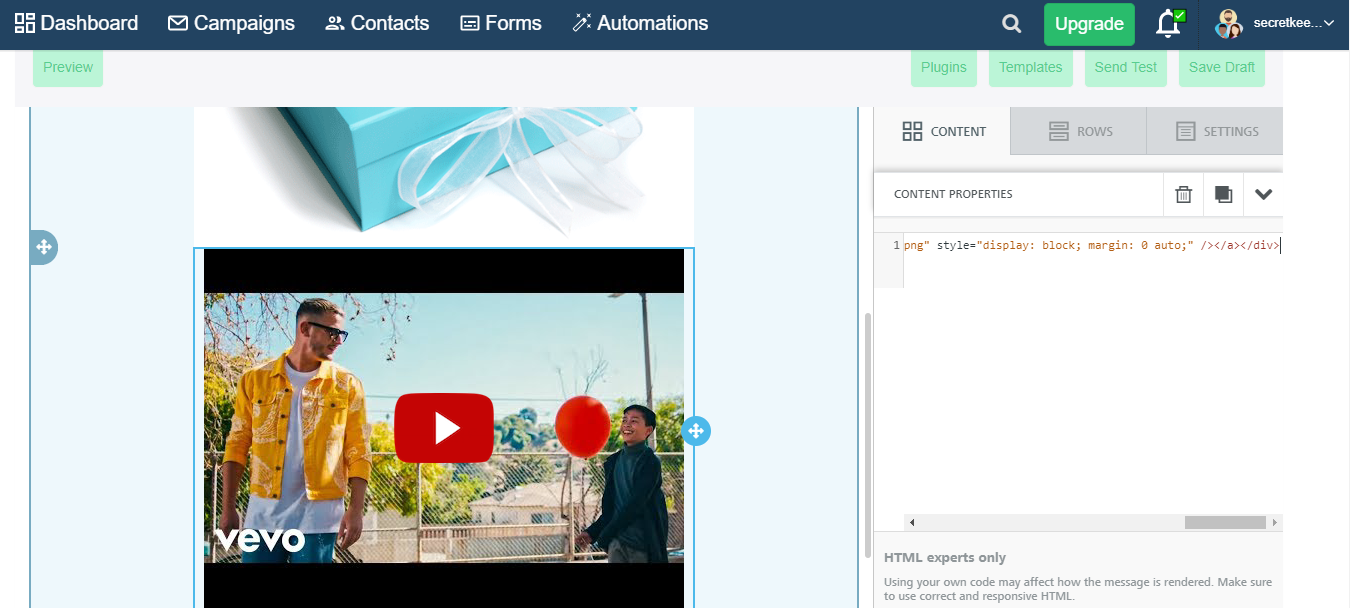Click the scrollbar right arrow in code editor
The width and height of the screenshot is (1350, 608).
1274,522
